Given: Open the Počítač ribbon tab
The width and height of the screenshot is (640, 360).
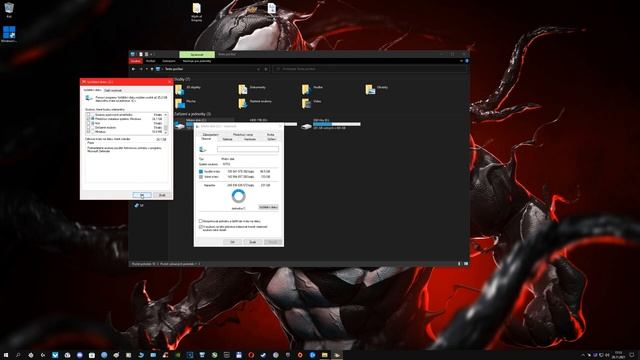Looking at the screenshot, I should 151,61.
